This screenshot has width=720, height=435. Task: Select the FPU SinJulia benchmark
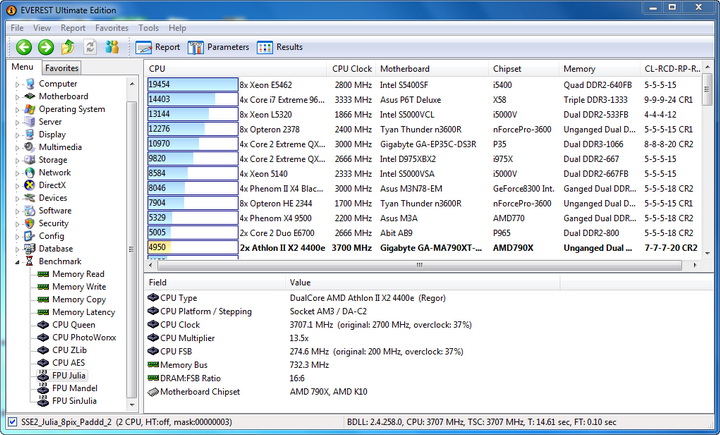[x=74, y=401]
